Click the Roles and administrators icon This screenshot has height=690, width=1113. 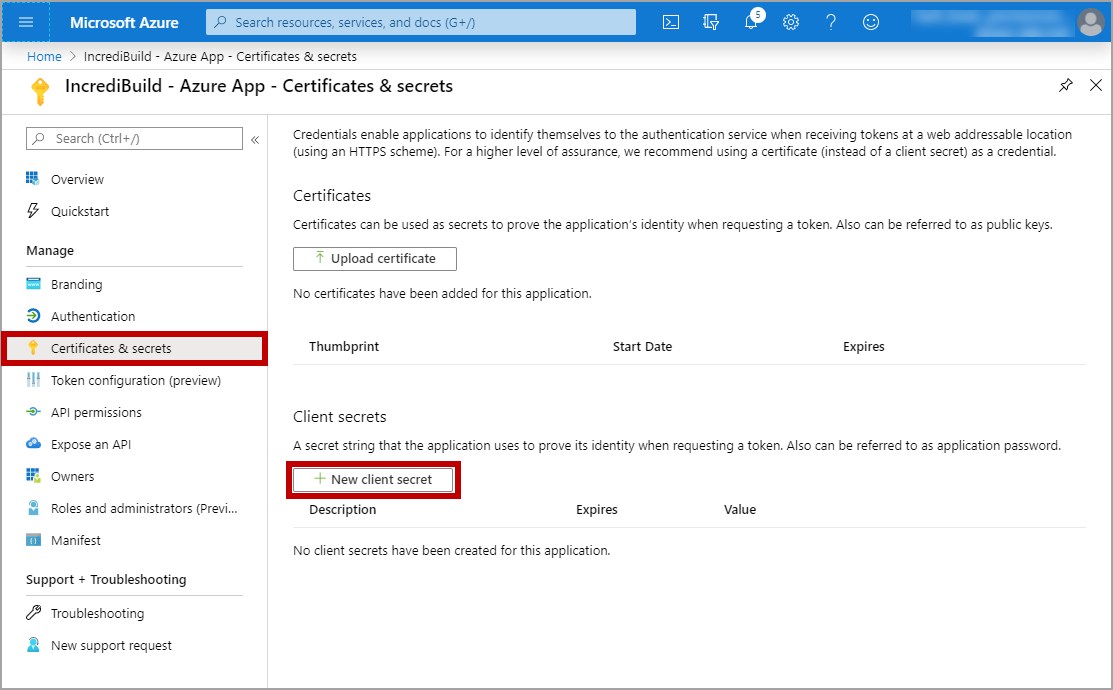33,508
